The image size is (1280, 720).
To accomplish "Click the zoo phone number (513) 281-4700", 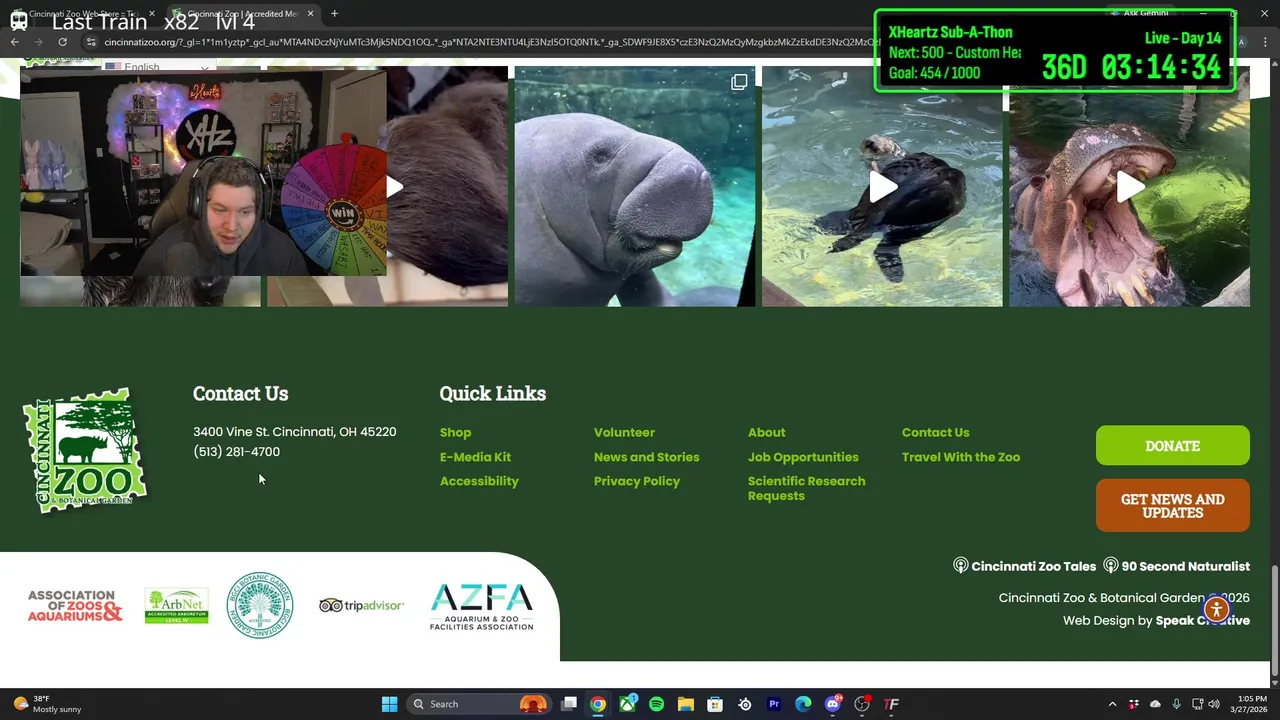I will pos(236,451).
